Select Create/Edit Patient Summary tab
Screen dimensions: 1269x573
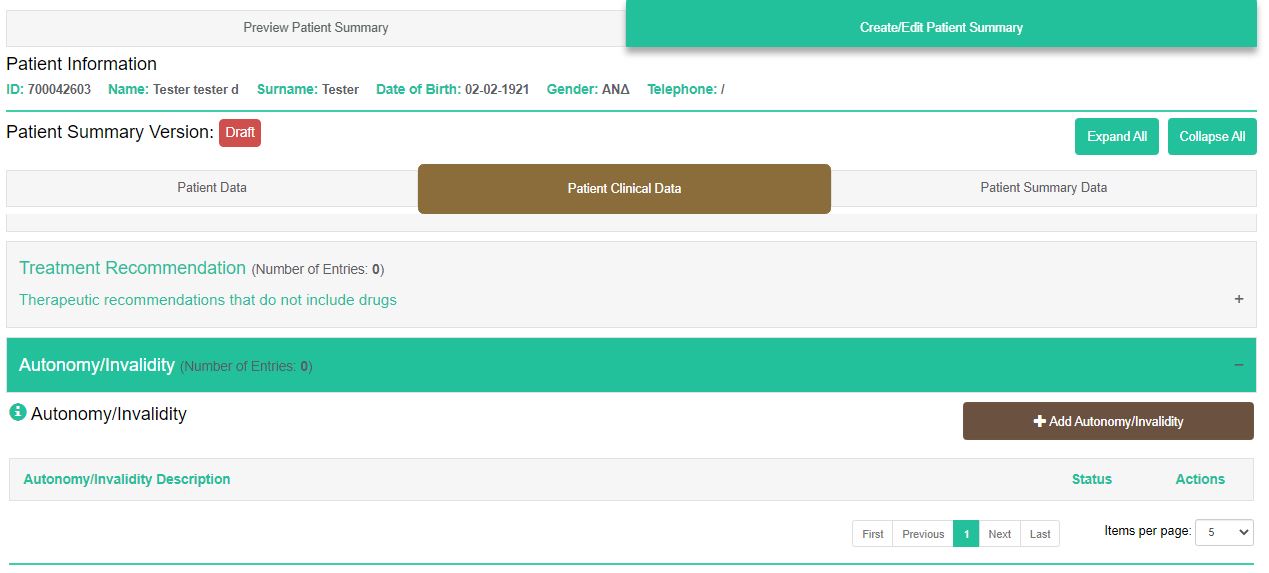(940, 27)
